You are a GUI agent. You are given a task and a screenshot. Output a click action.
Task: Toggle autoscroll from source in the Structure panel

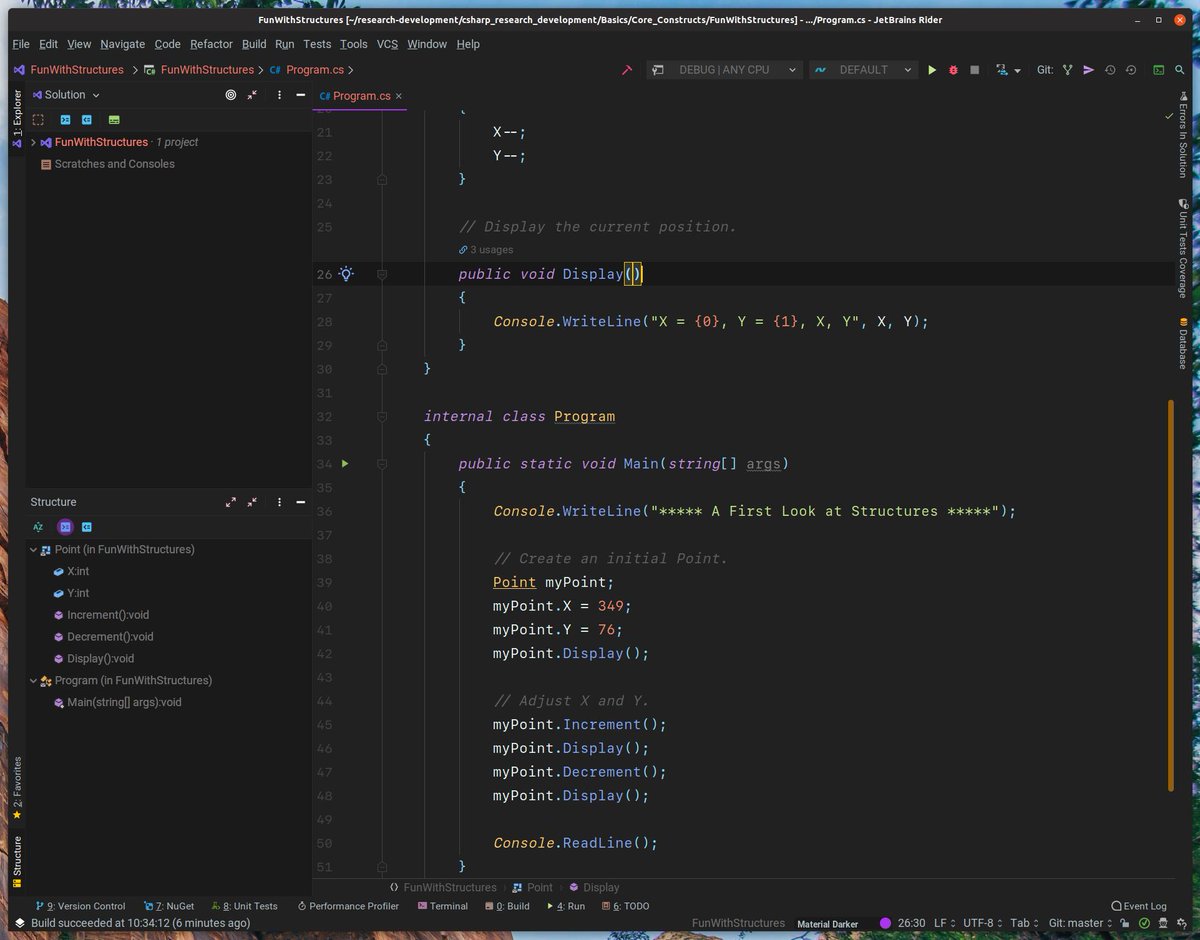[x=87, y=527]
